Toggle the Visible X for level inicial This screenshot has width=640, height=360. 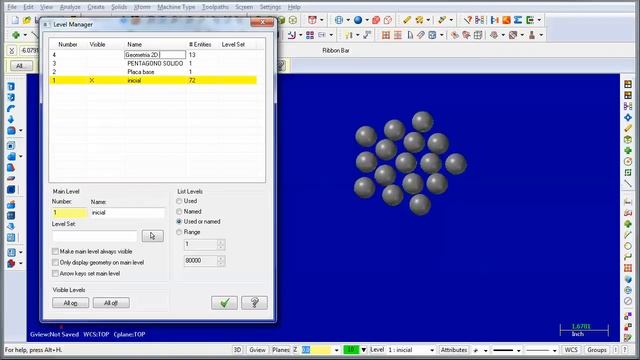92,80
